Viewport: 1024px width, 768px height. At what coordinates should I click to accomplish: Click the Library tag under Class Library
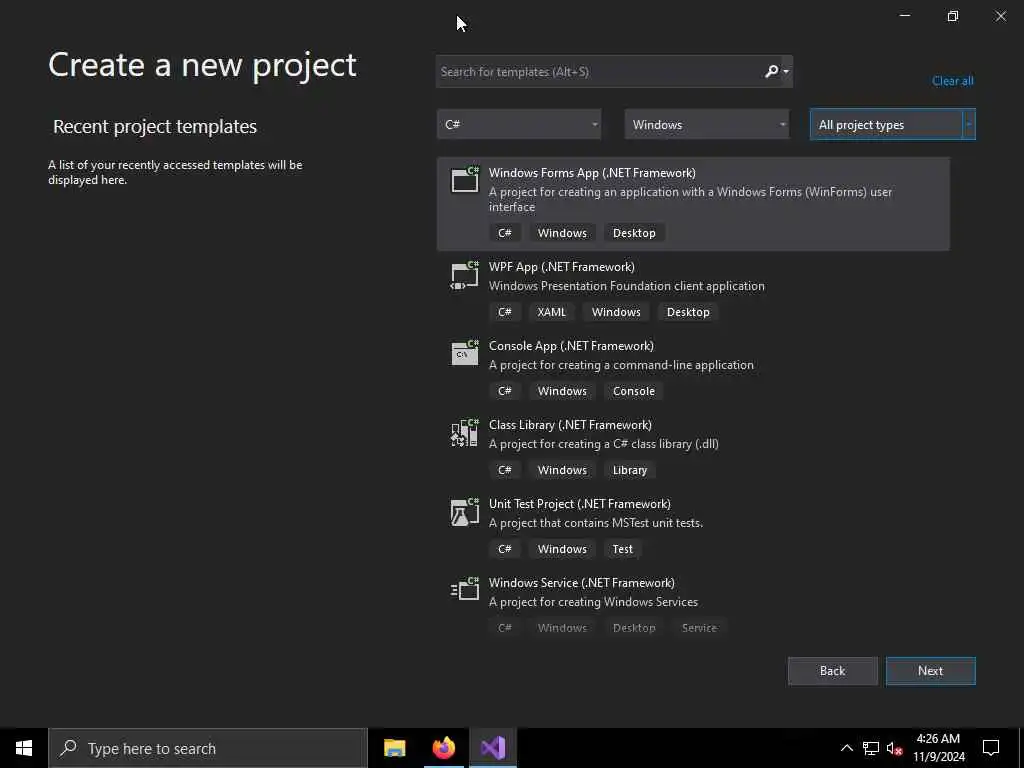630,470
